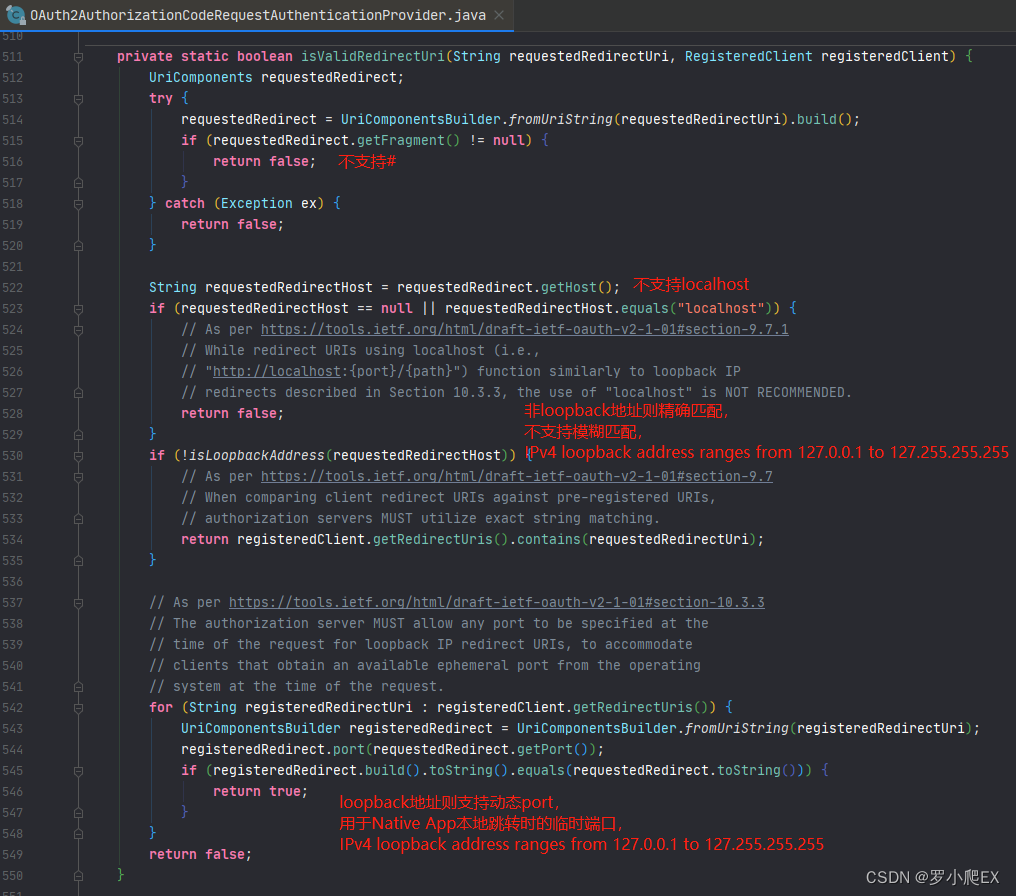Collapse the equals if block at line 545

click(78, 771)
